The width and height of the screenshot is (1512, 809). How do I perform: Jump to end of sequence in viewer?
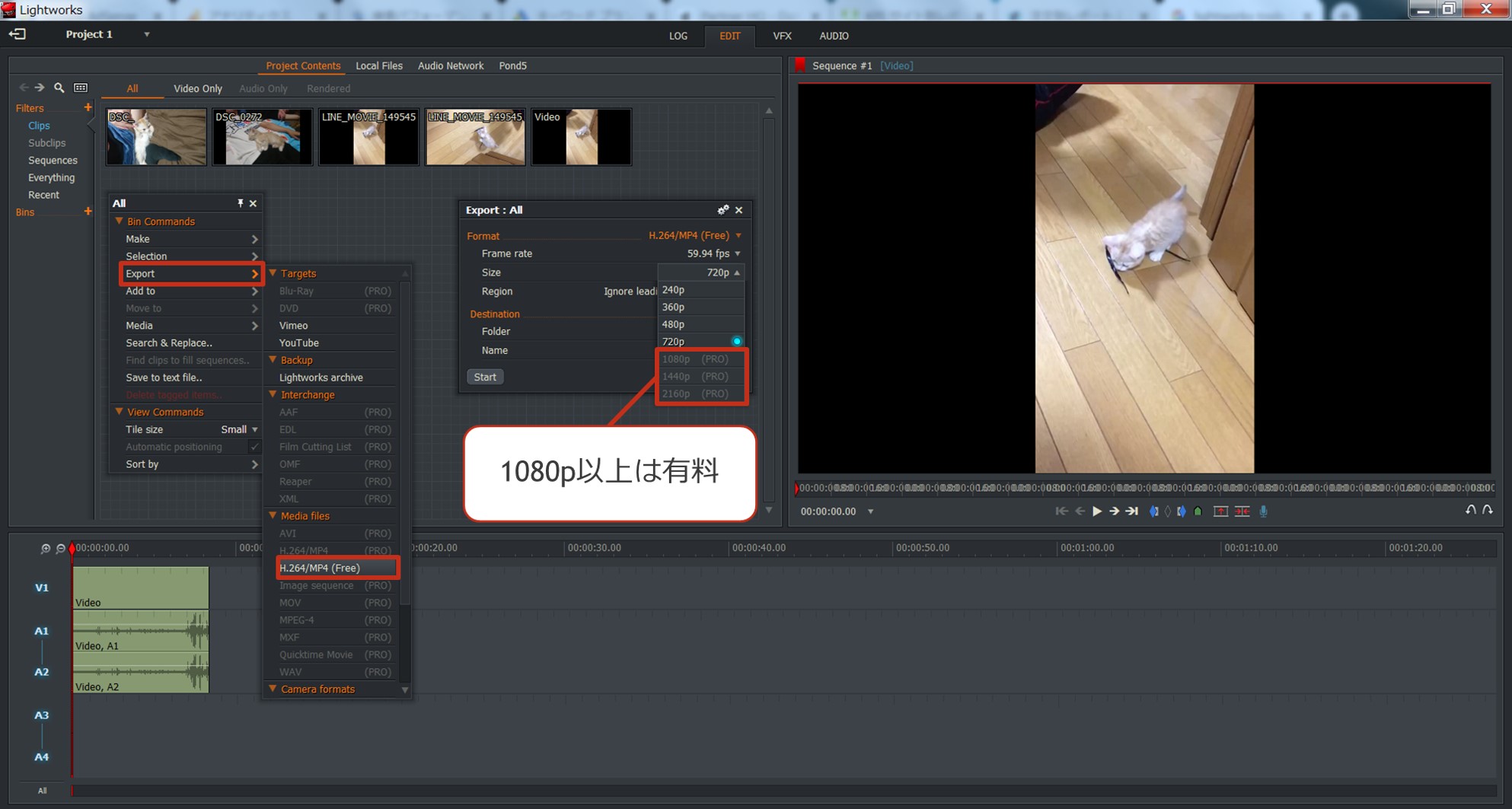tap(1132, 511)
